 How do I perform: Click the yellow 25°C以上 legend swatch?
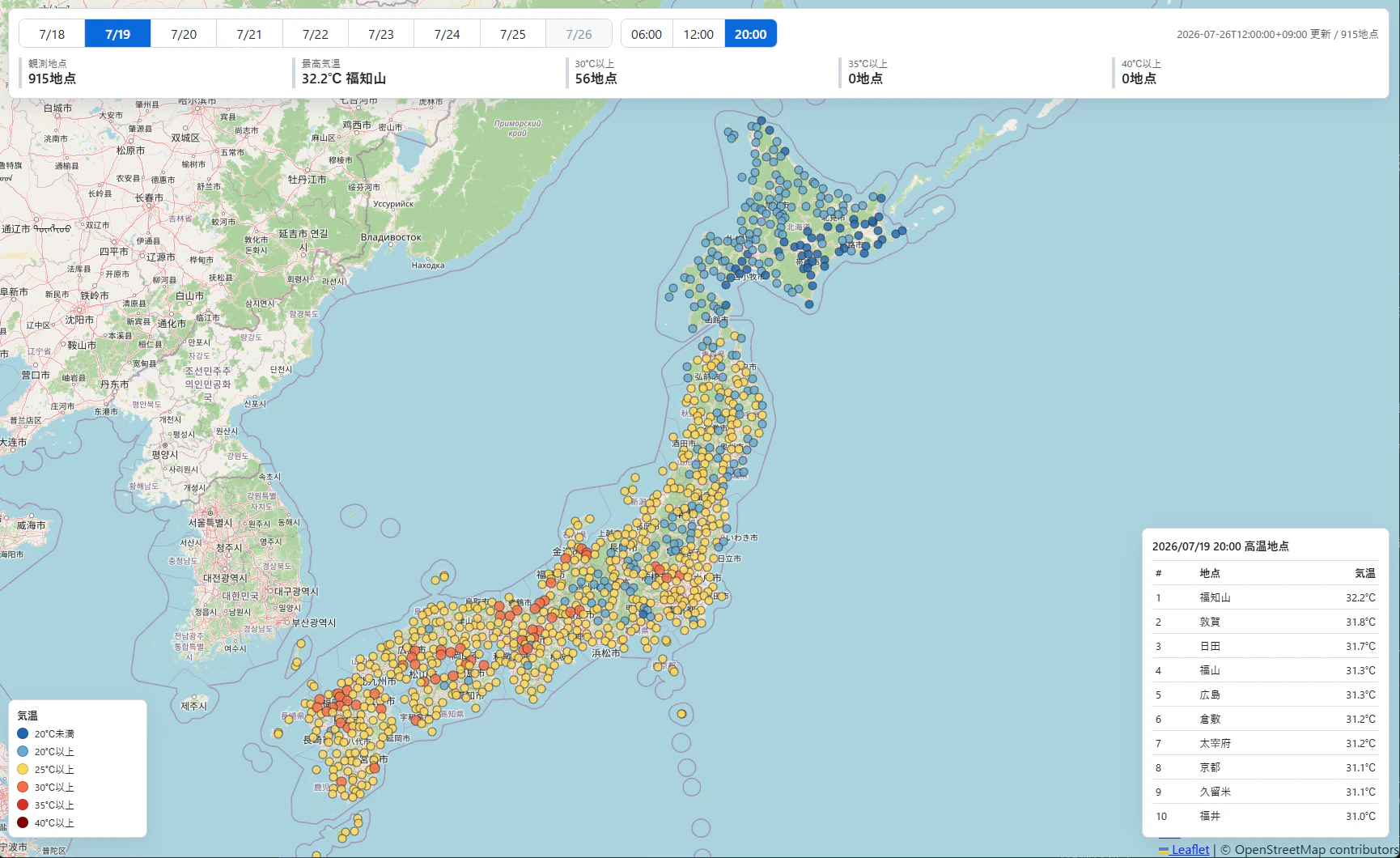pos(23,769)
